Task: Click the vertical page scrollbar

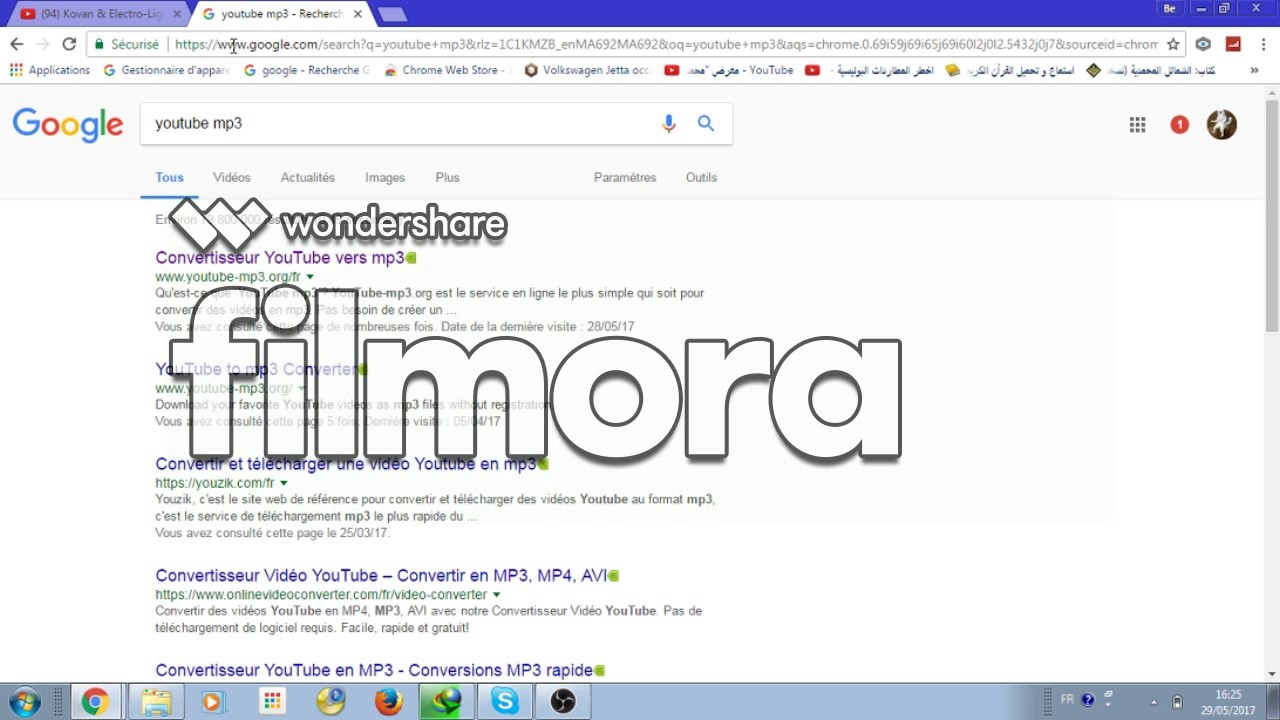Action: coord(1271,215)
